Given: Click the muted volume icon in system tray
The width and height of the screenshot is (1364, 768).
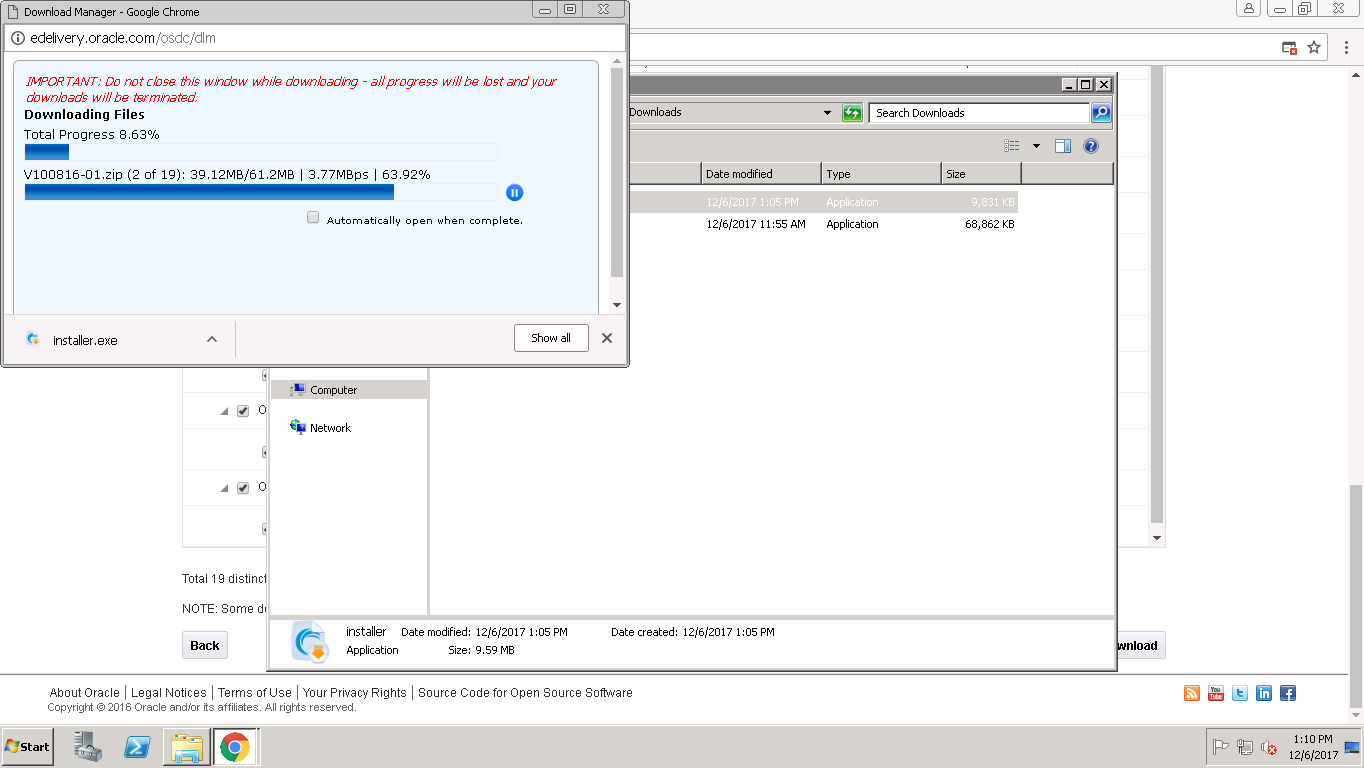Looking at the screenshot, I should coord(1268,747).
